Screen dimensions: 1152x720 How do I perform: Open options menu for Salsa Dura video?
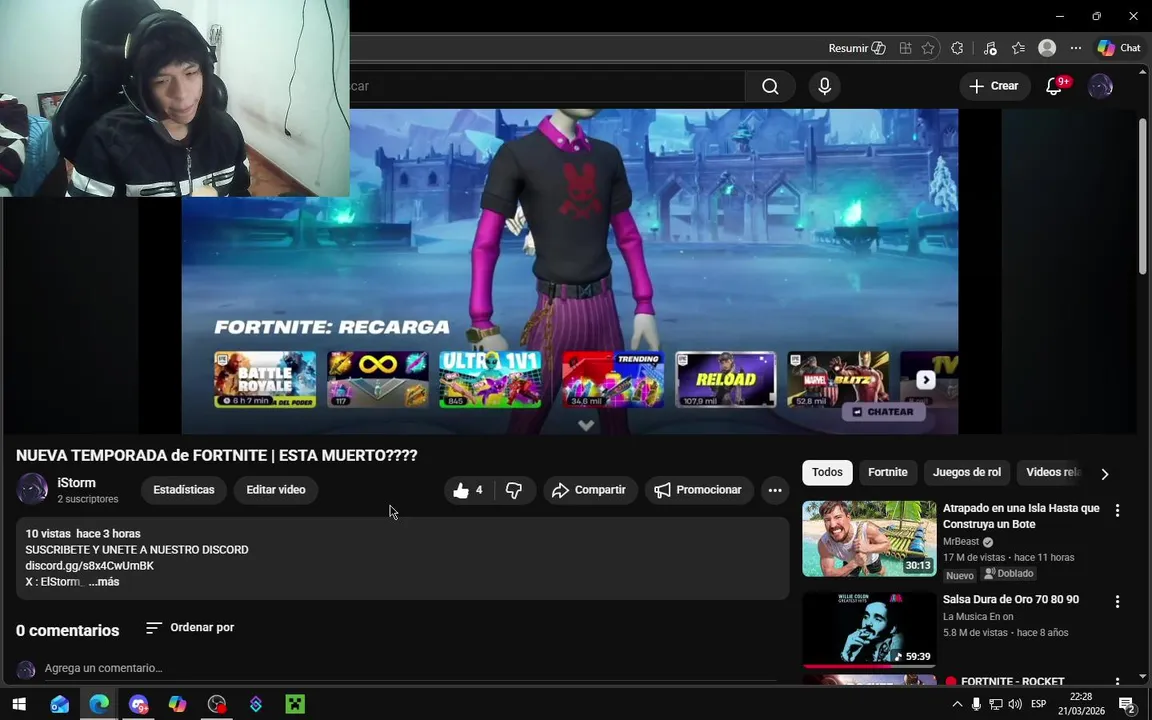pos(1117,602)
